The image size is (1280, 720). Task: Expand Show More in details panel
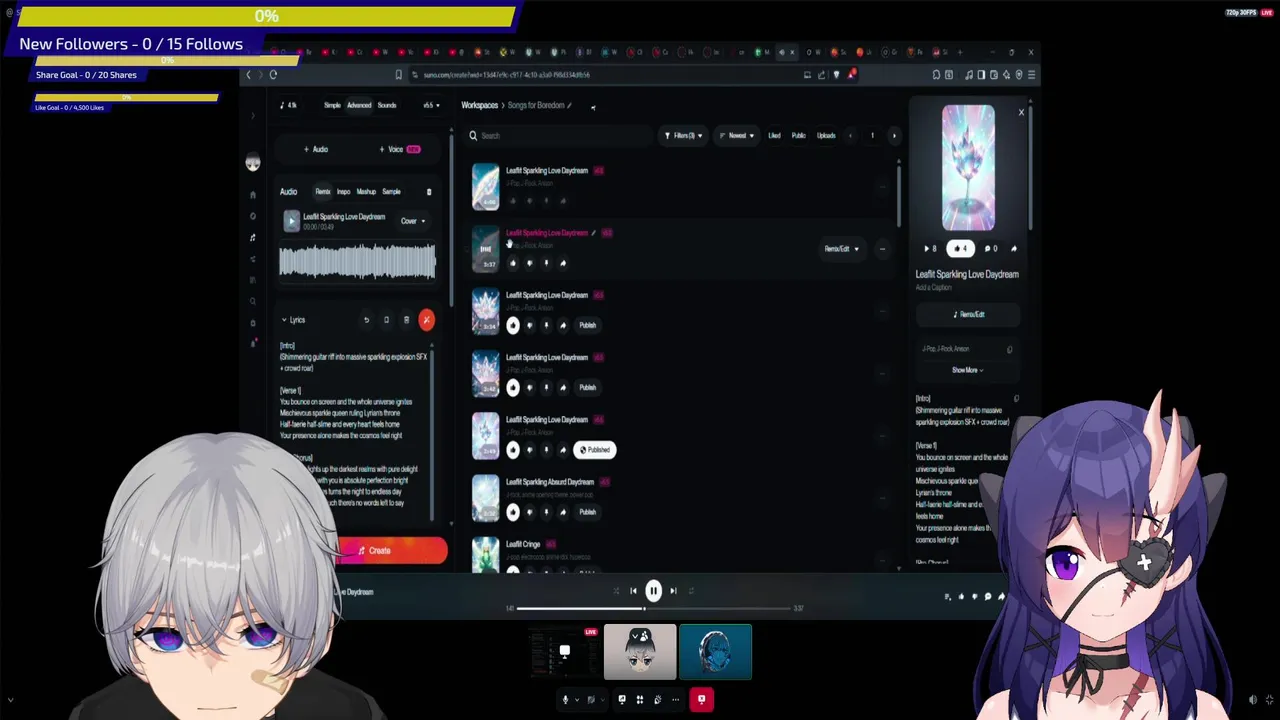967,370
